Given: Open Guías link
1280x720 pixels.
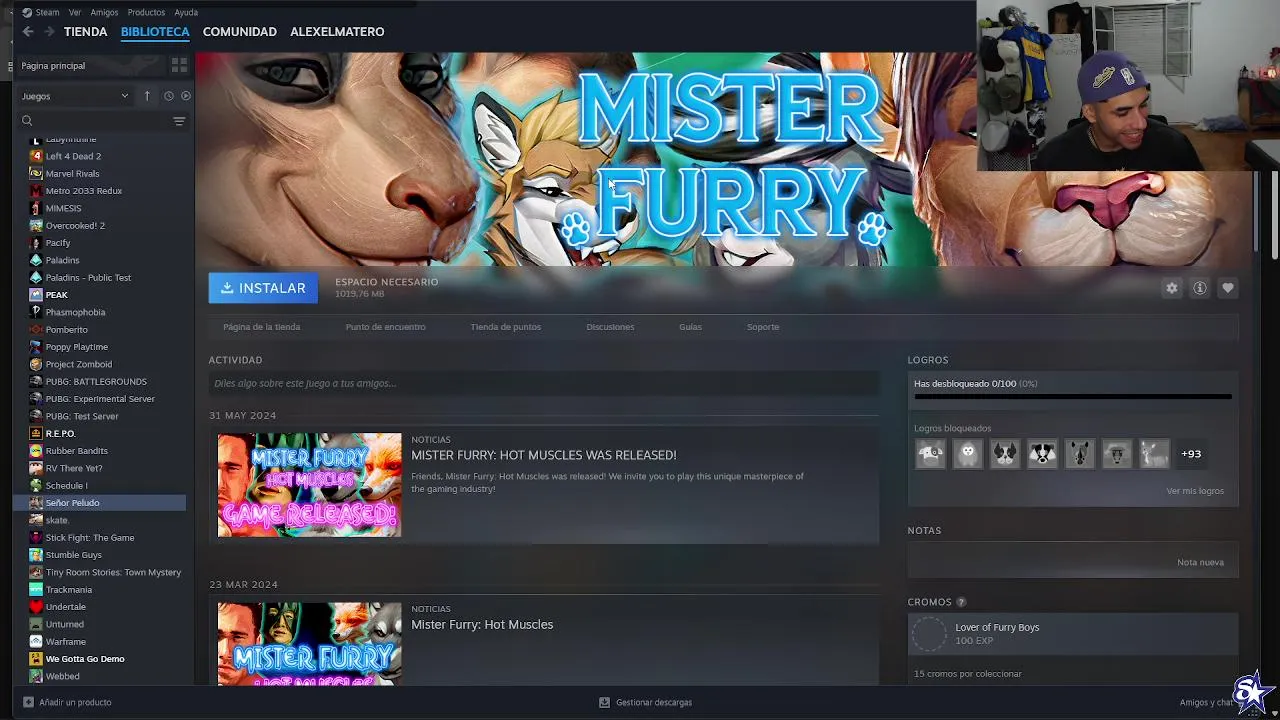Looking at the screenshot, I should coord(690,327).
